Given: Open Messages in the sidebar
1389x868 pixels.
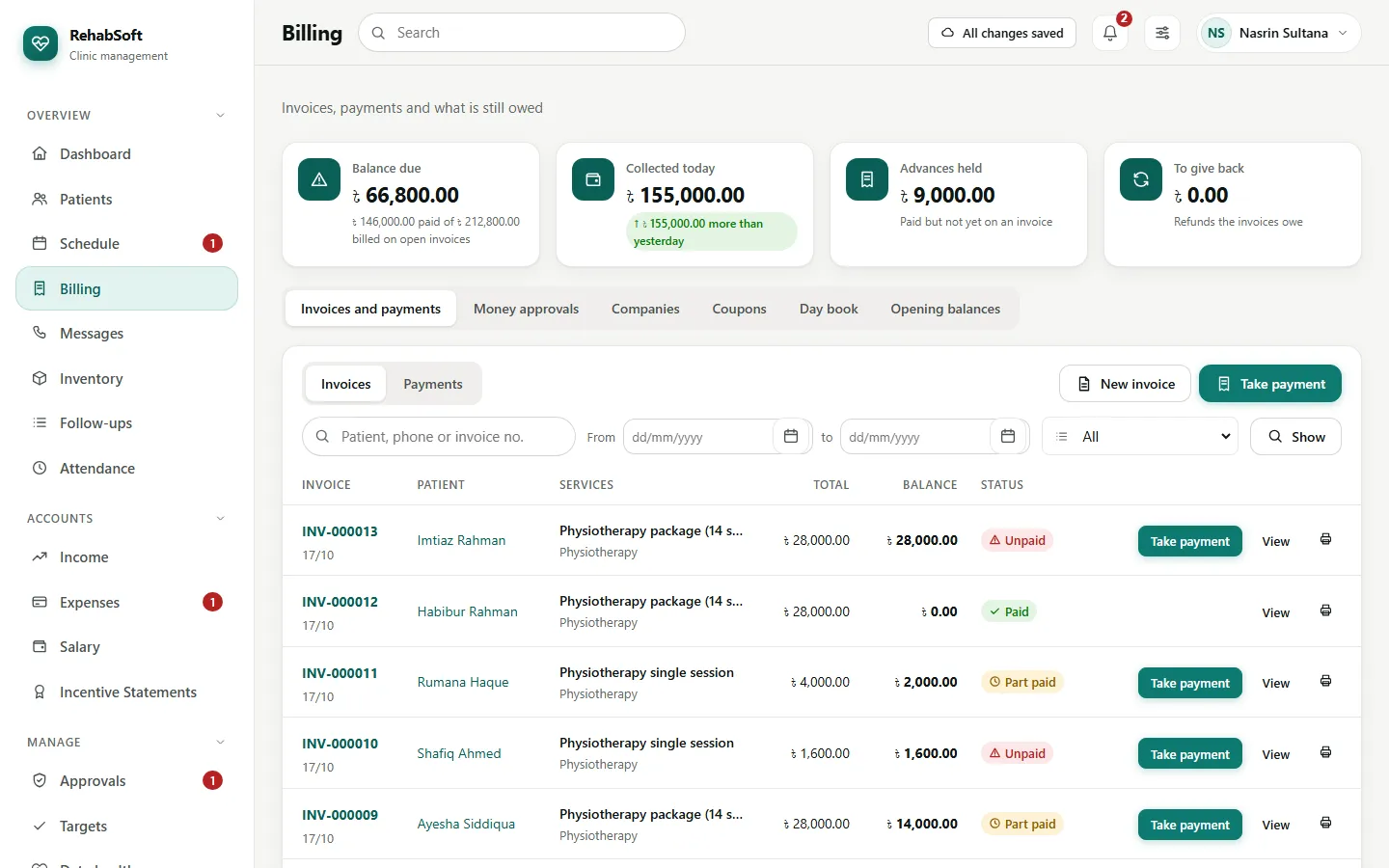Looking at the screenshot, I should point(126,334).
